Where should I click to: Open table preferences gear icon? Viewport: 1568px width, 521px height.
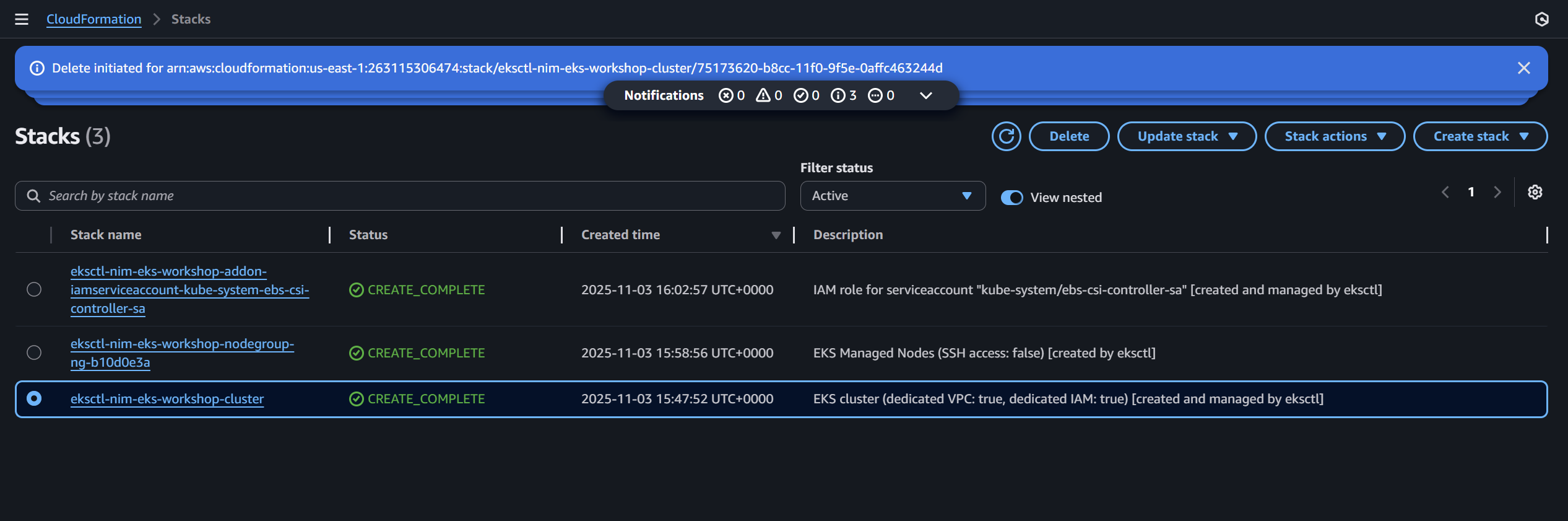pos(1535,192)
